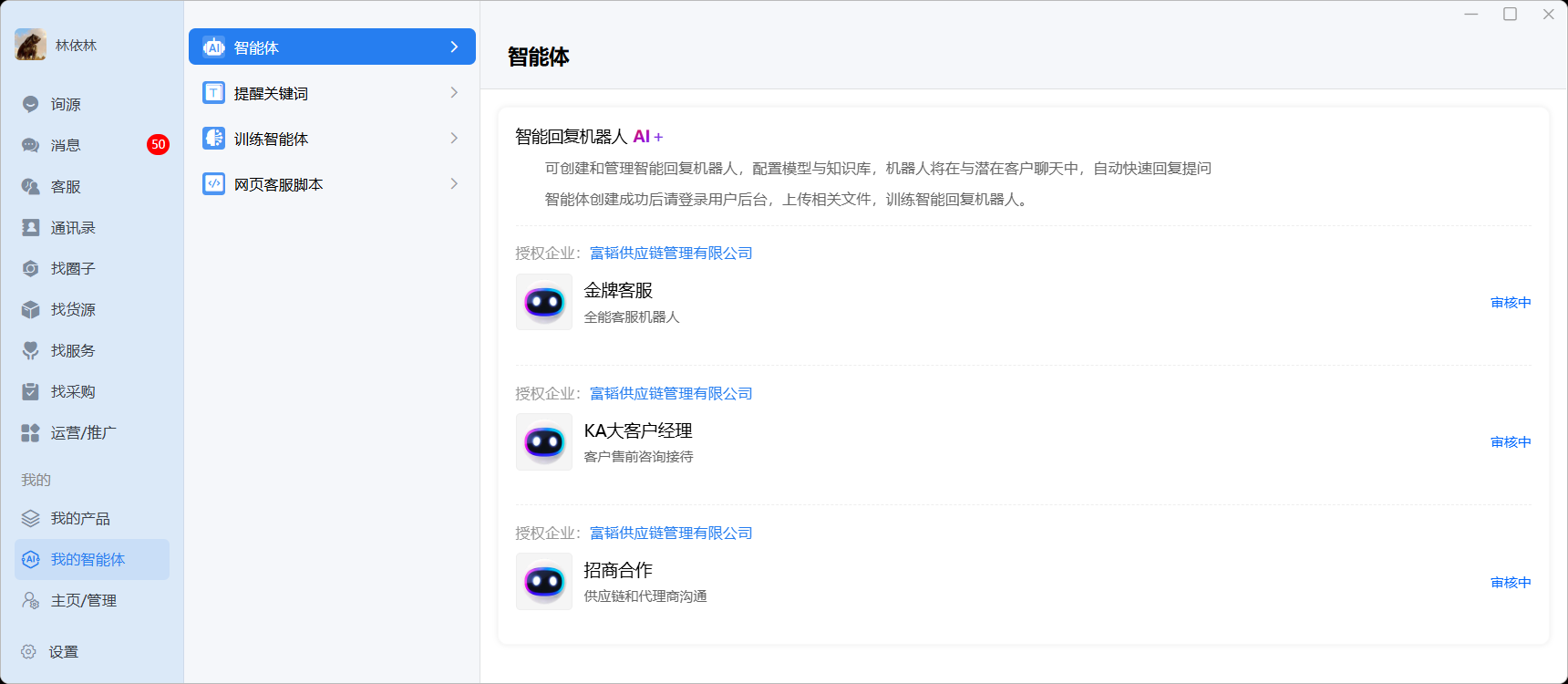Select 我的智能体 AI icon
The height and width of the screenshot is (684, 1568).
[x=31, y=559]
